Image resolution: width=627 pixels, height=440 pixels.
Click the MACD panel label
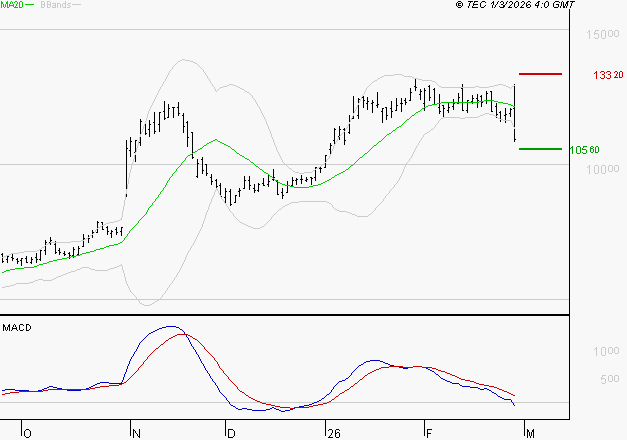(x=17, y=328)
